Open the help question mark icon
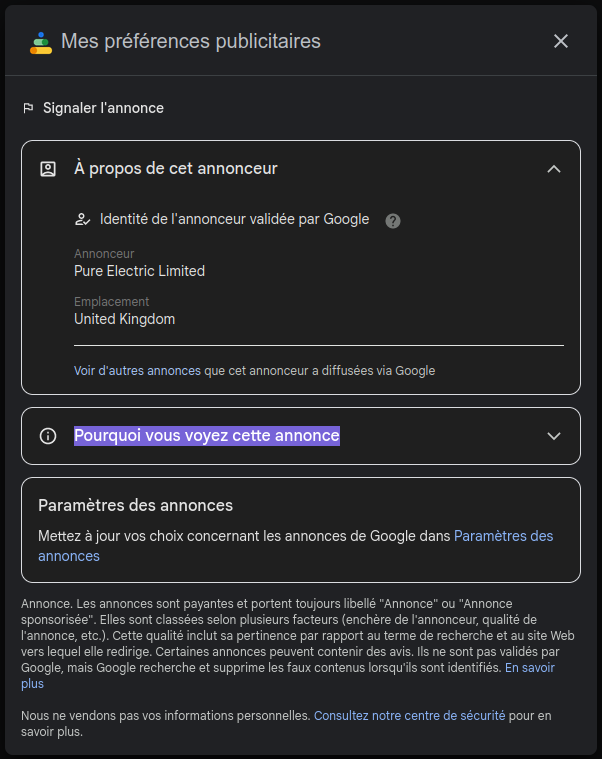Viewport: 602px width, 759px height. click(392, 221)
